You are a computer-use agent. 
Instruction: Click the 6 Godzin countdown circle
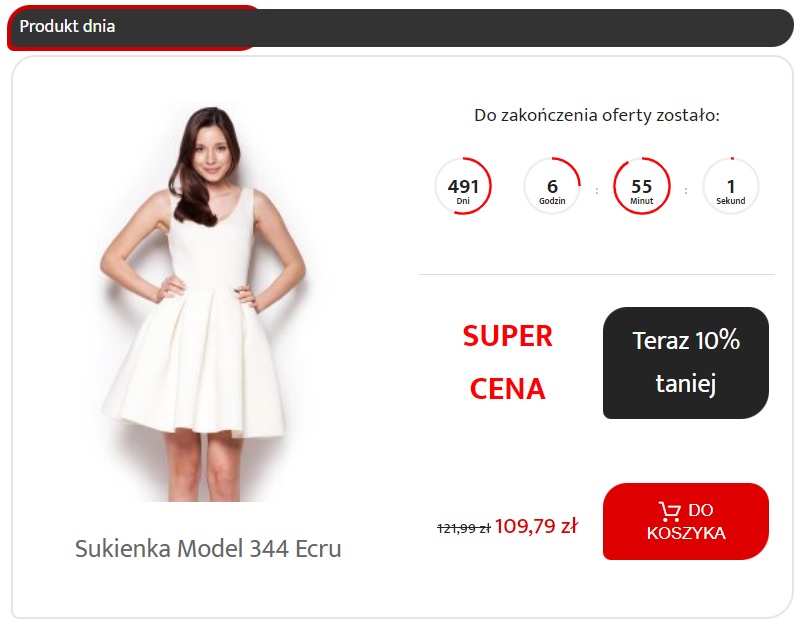(x=552, y=186)
